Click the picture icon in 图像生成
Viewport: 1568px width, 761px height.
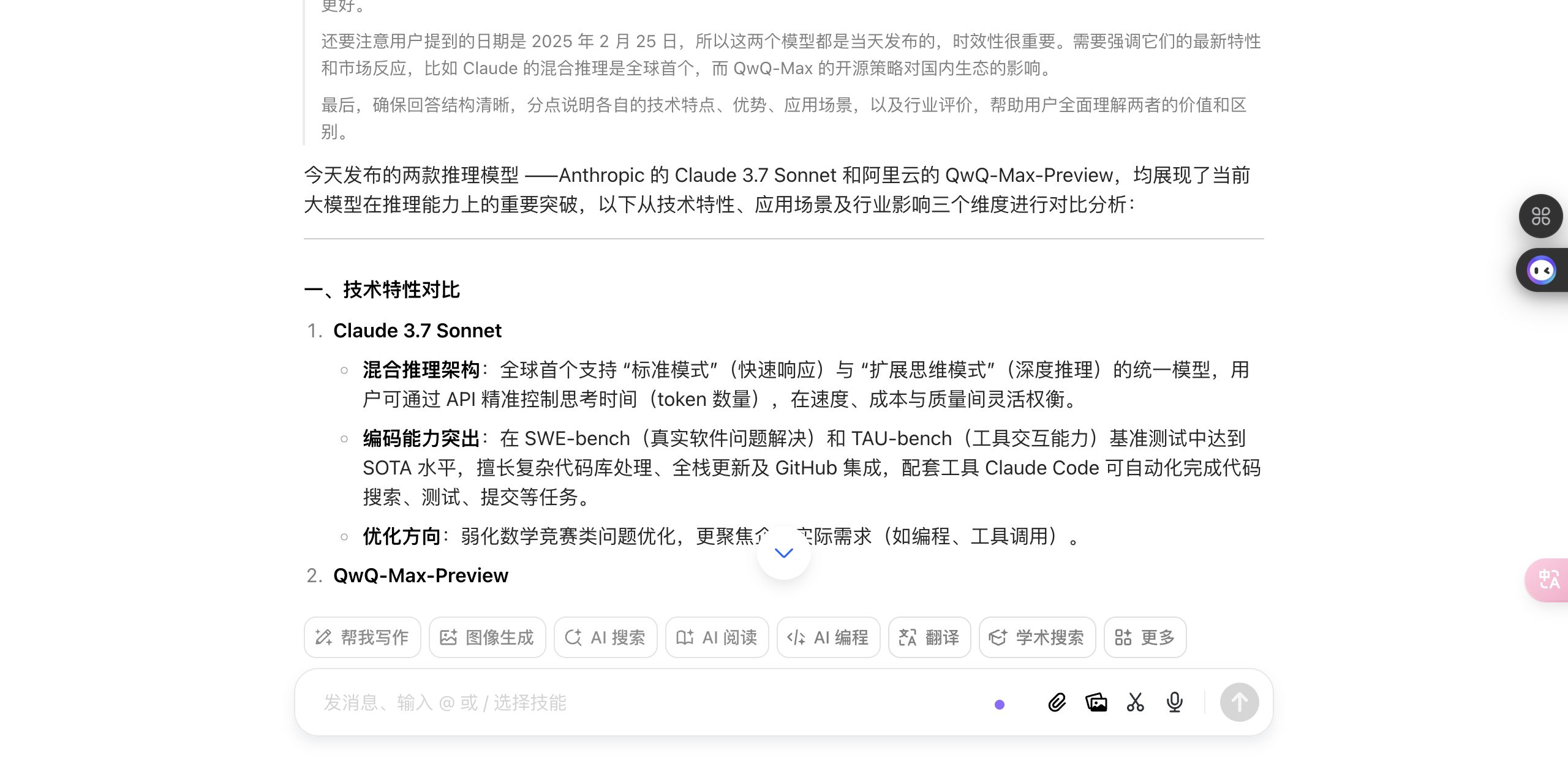[x=448, y=637]
